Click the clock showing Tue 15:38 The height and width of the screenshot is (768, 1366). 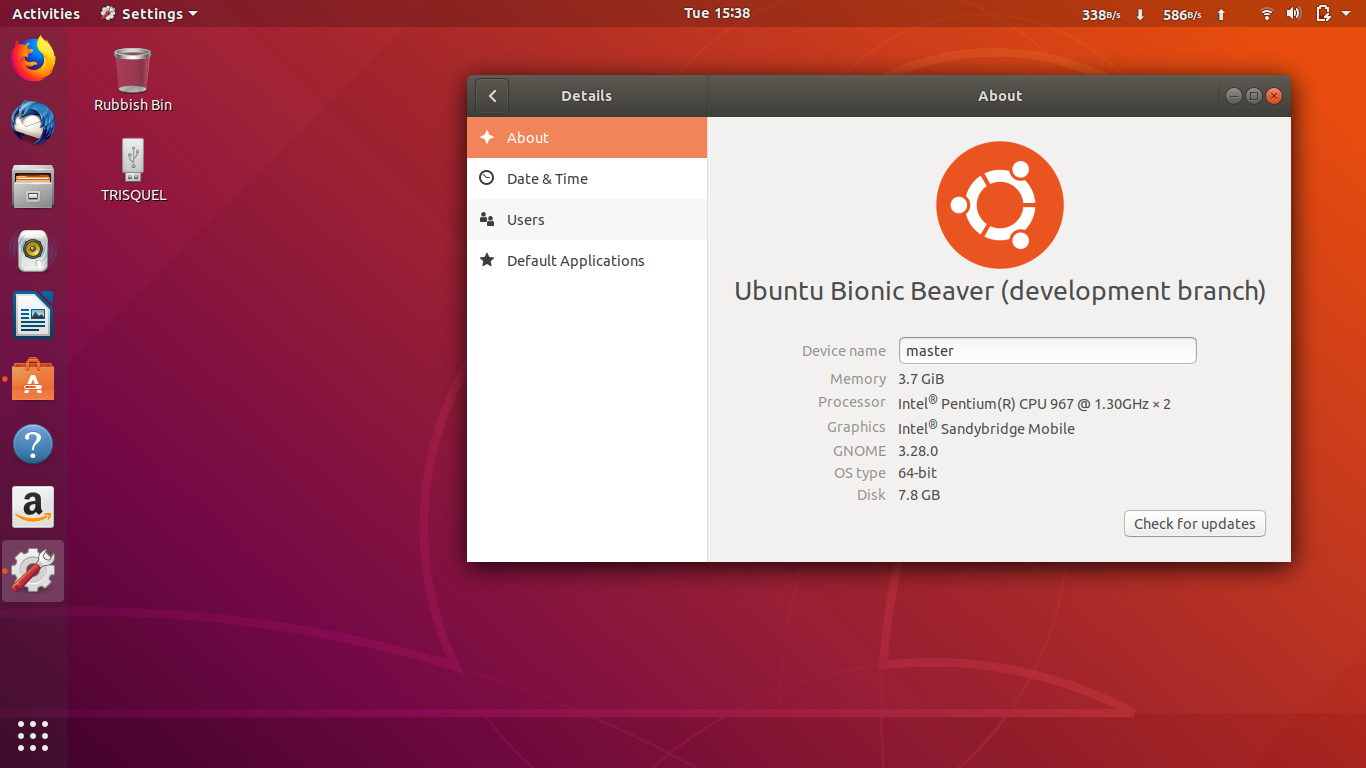[716, 13]
